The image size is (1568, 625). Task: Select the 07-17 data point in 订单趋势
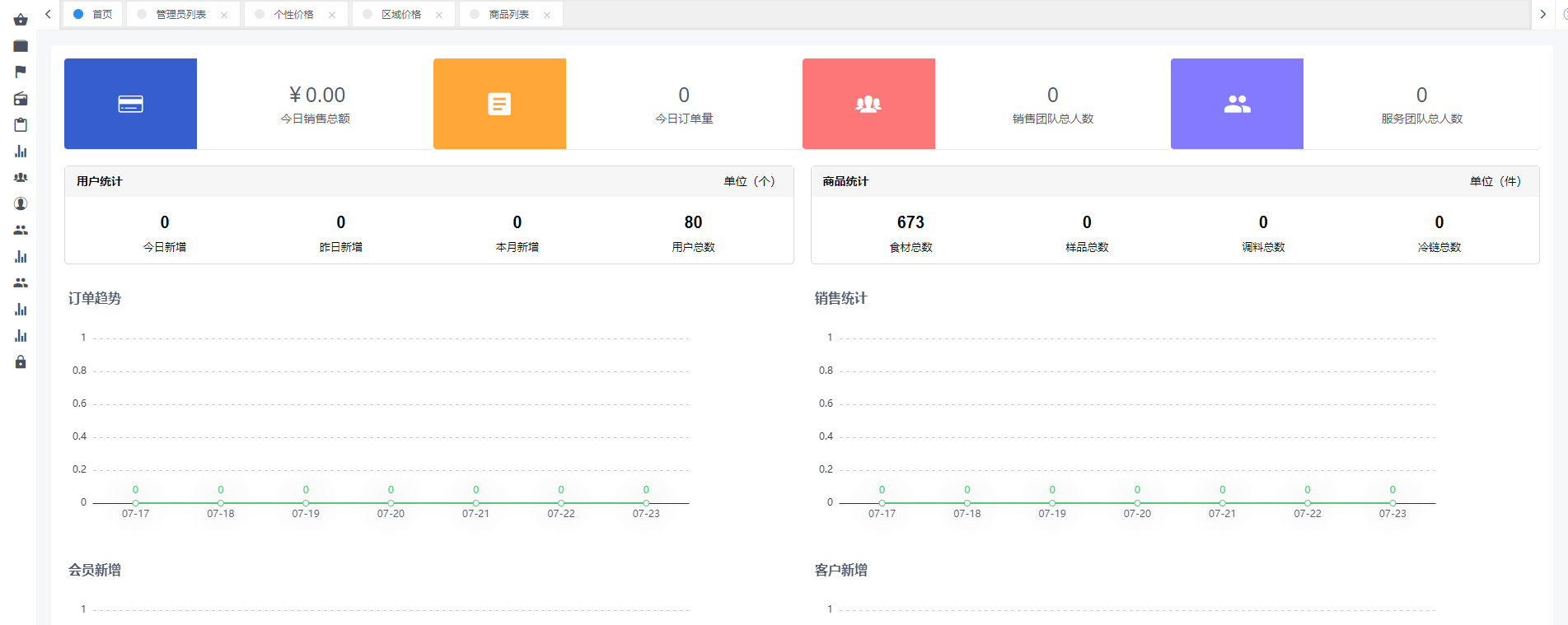click(x=135, y=502)
